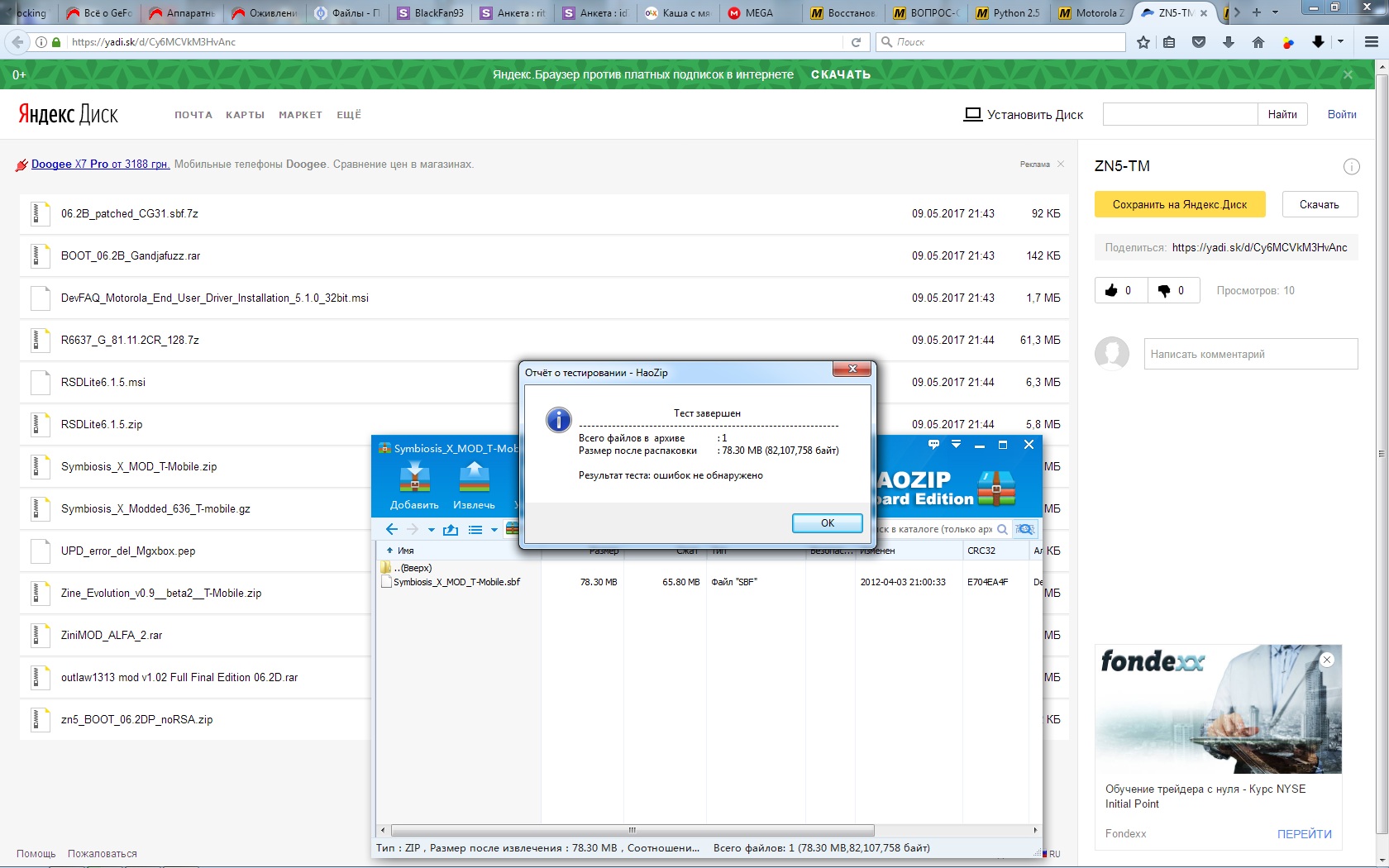The width and height of the screenshot is (1389, 868).
Task: Click Firefox home icon
Action: click(x=1258, y=42)
